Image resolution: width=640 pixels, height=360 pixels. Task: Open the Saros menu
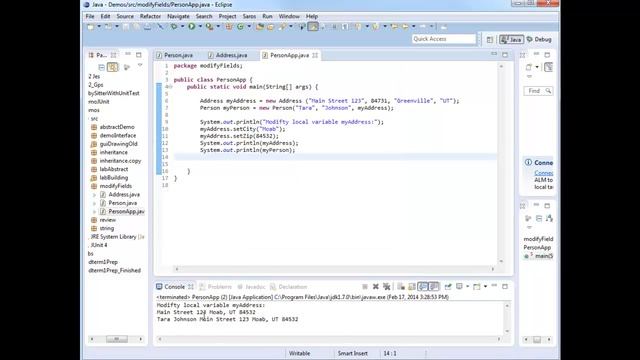coord(249,16)
